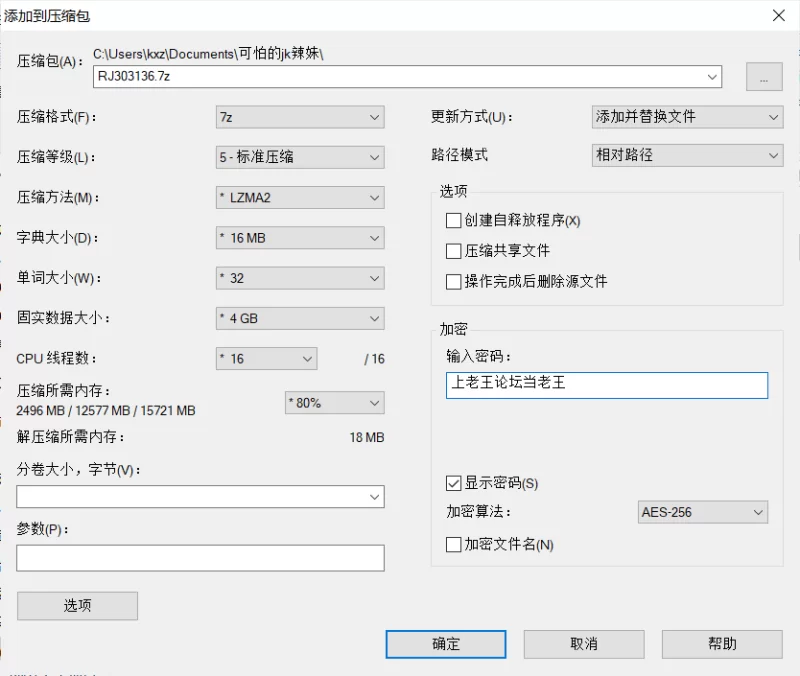800x676 pixels.
Task: Enable the 加密文件名 checkbox
Action: 453,545
